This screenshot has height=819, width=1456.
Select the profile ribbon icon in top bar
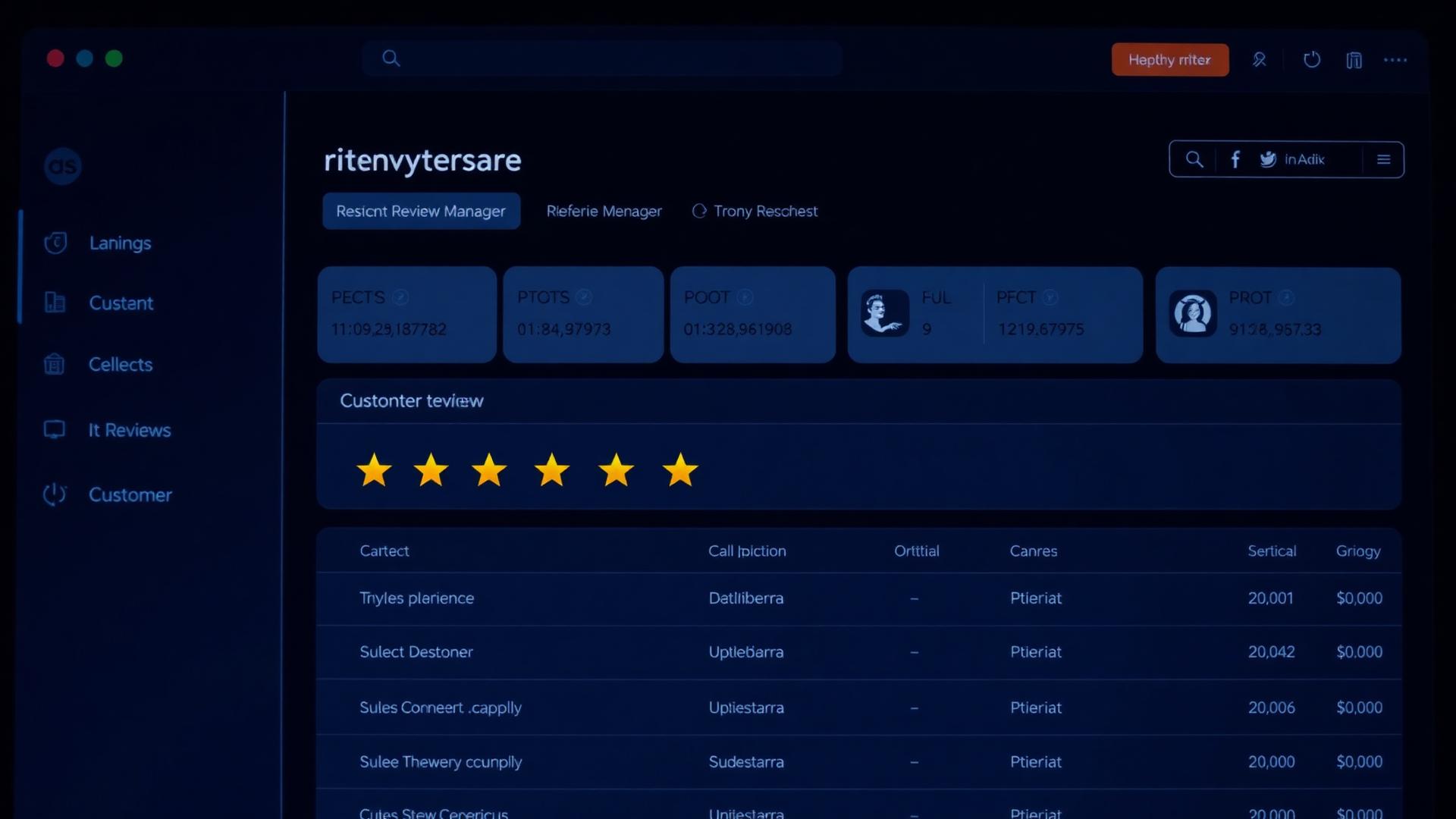tap(1260, 59)
